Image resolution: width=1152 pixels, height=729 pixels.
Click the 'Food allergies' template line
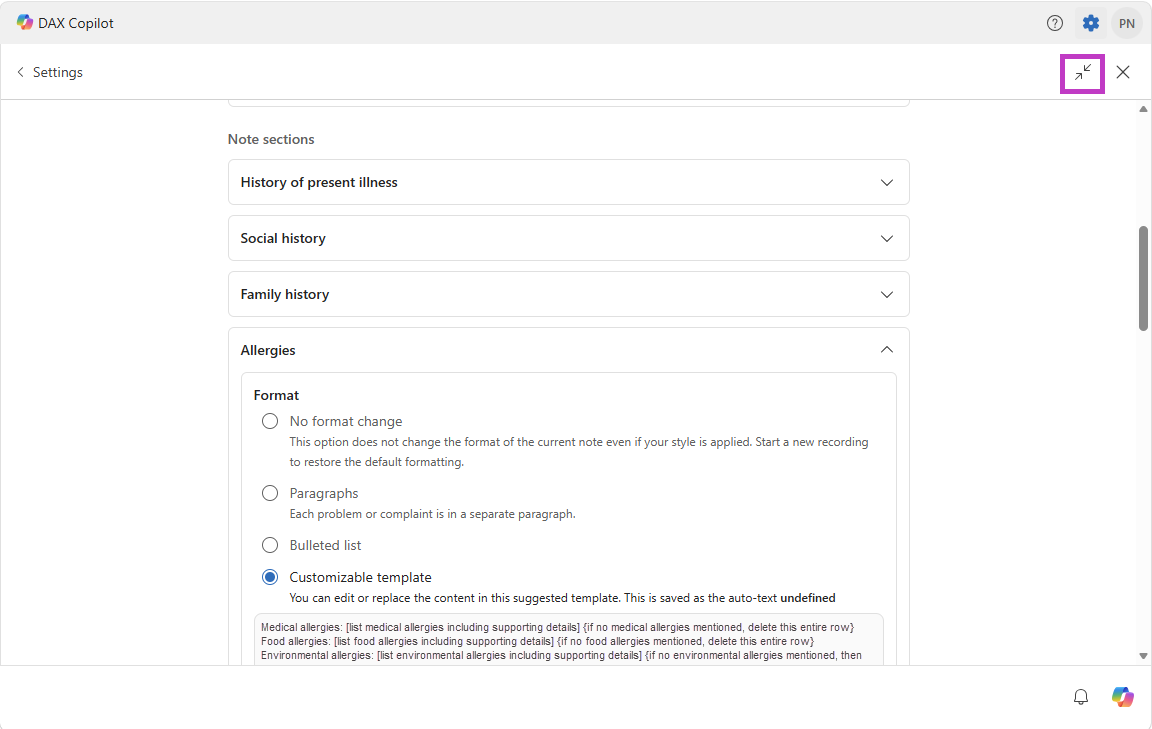537,642
